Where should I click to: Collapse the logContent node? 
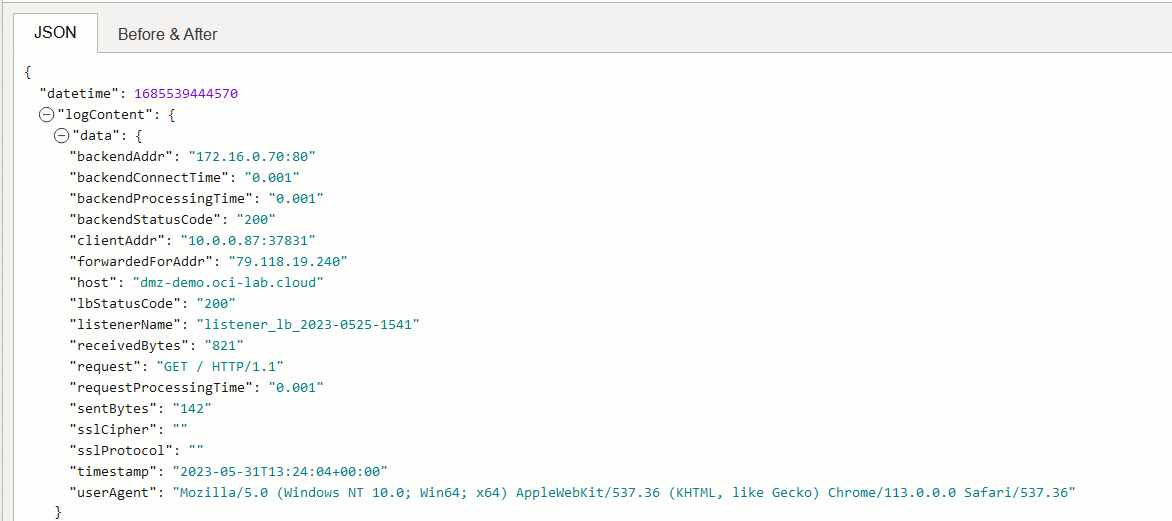[46, 114]
